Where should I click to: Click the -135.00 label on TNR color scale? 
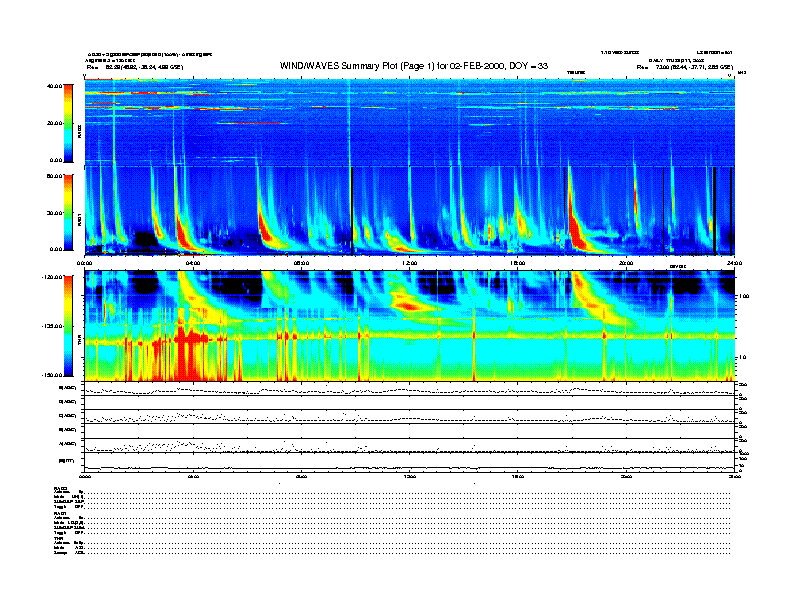click(52, 326)
